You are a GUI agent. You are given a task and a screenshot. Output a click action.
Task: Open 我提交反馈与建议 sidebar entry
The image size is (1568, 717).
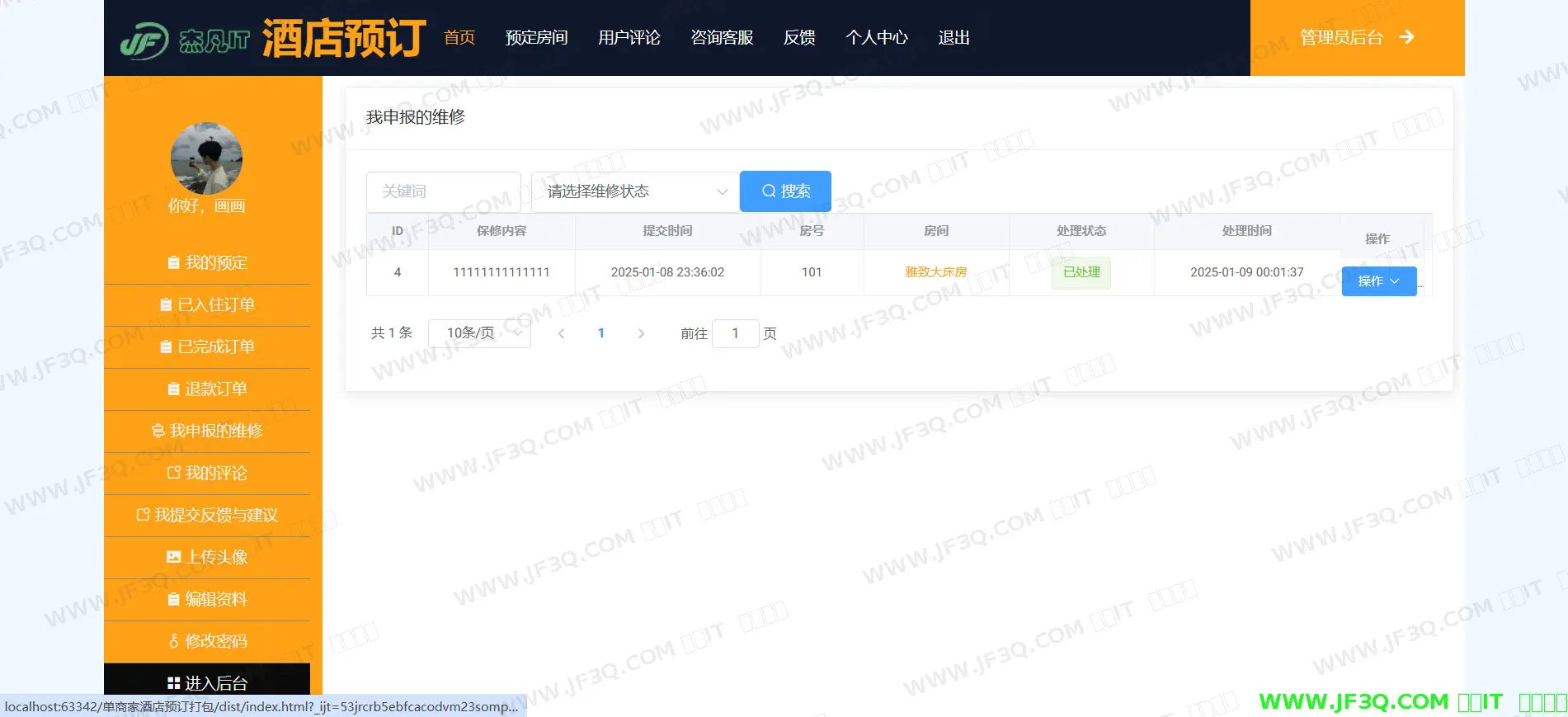pyautogui.click(x=207, y=515)
